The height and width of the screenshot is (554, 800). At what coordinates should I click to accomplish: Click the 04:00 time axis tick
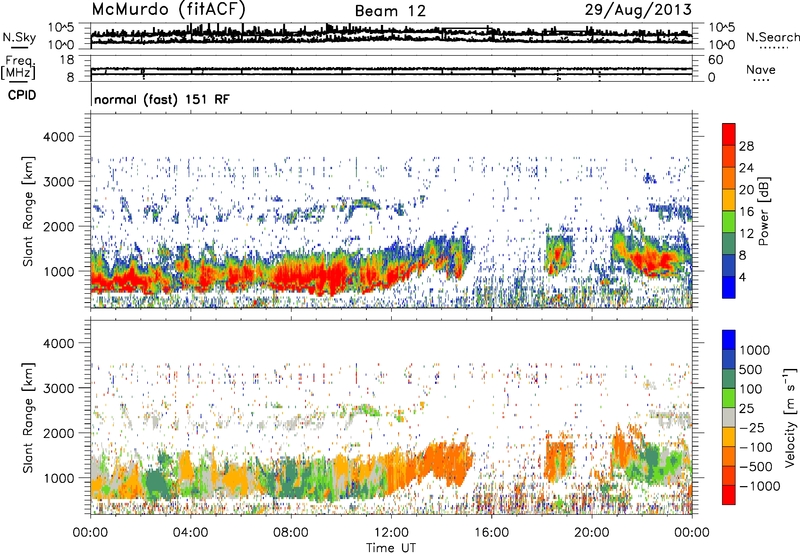190,532
